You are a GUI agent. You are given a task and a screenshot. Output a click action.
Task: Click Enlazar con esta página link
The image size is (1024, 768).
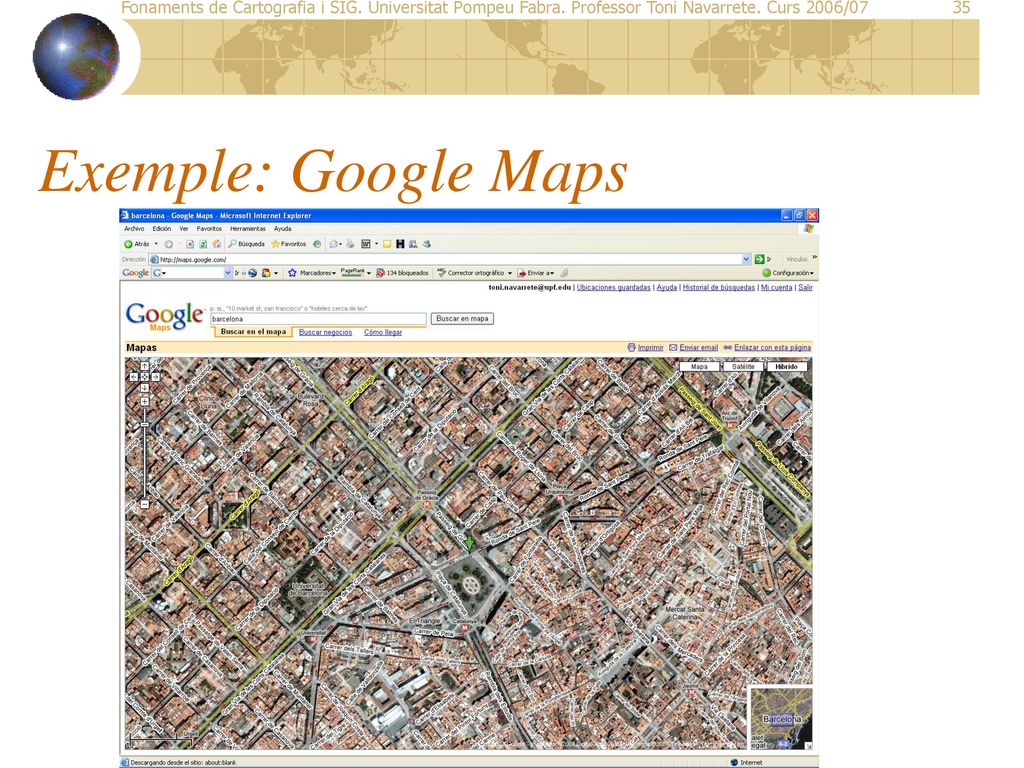point(772,347)
